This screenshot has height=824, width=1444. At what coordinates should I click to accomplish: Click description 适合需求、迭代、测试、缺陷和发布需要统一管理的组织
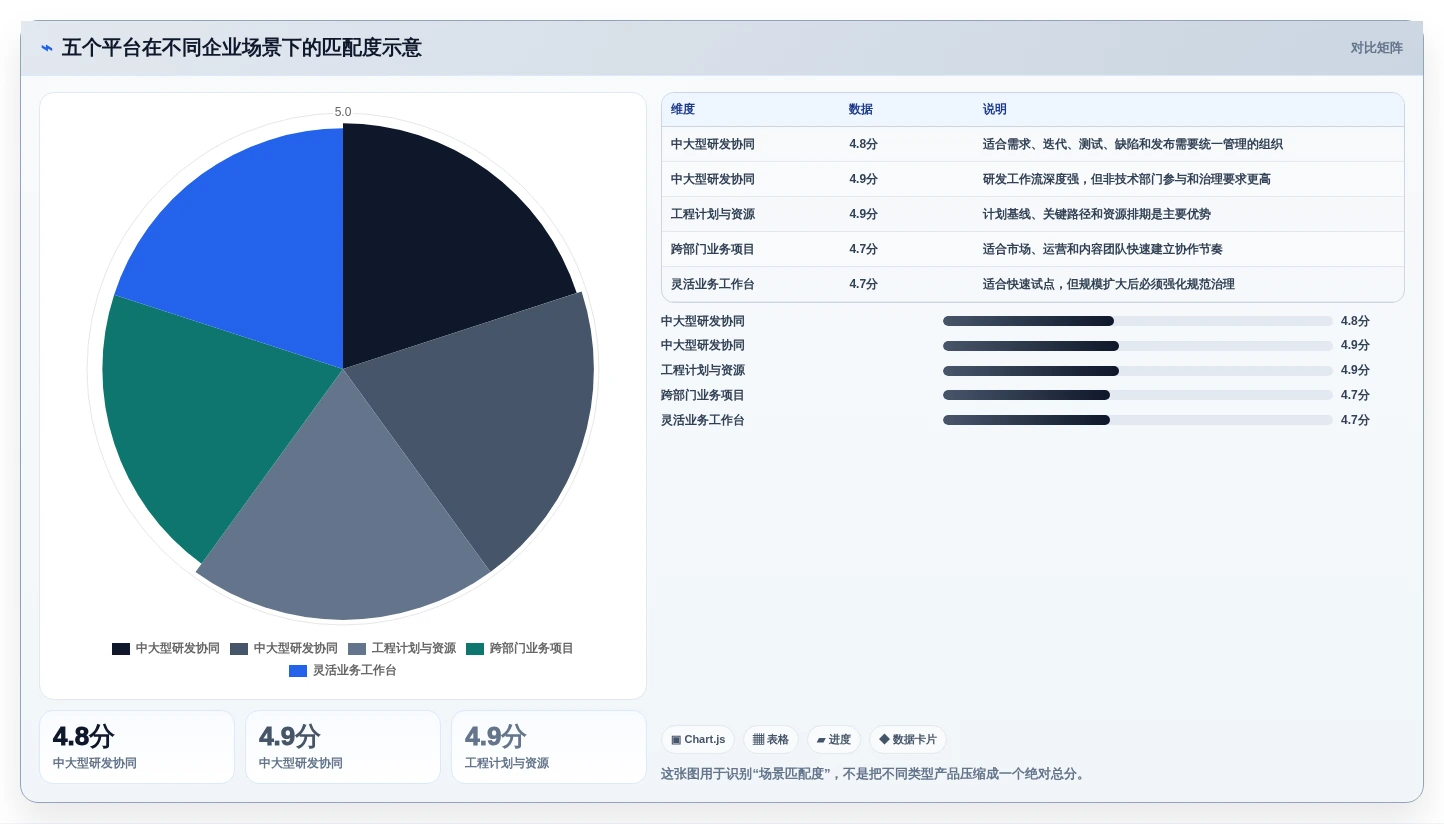(x=1132, y=144)
